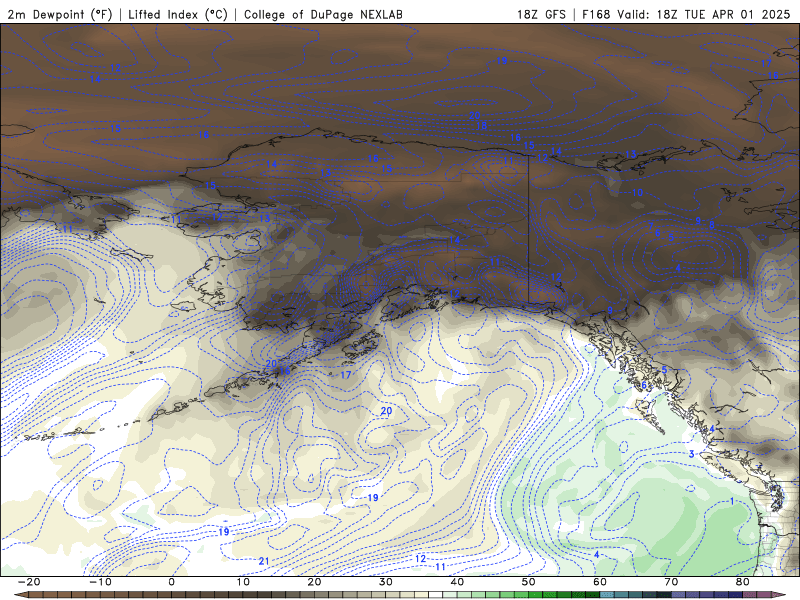This screenshot has height=600, width=800.
Task: Select the "College of DuPage NEXLAB" header text
Action: point(323,14)
